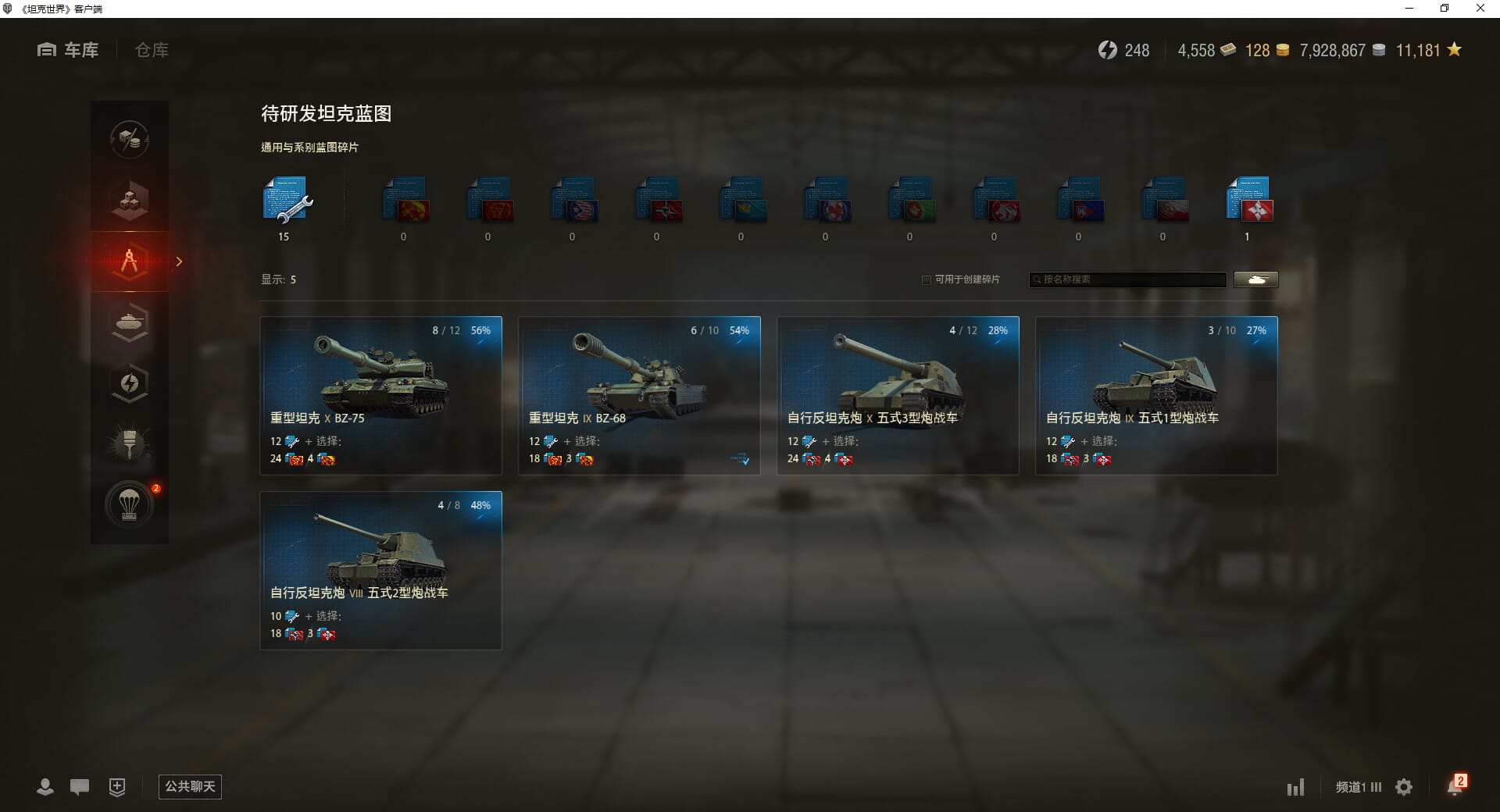
Task: Click the universal blueprint fragment wrench icon
Action: [286, 200]
